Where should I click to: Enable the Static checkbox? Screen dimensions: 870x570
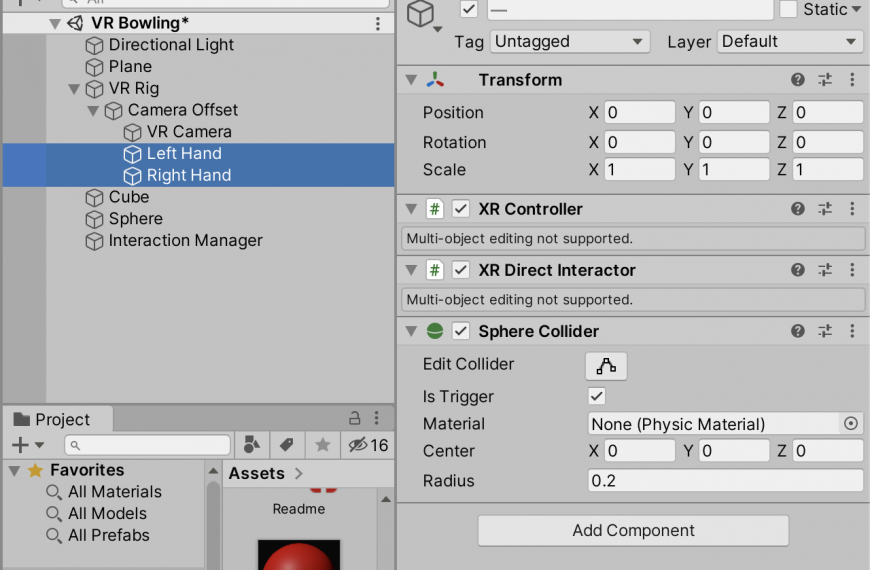(788, 9)
